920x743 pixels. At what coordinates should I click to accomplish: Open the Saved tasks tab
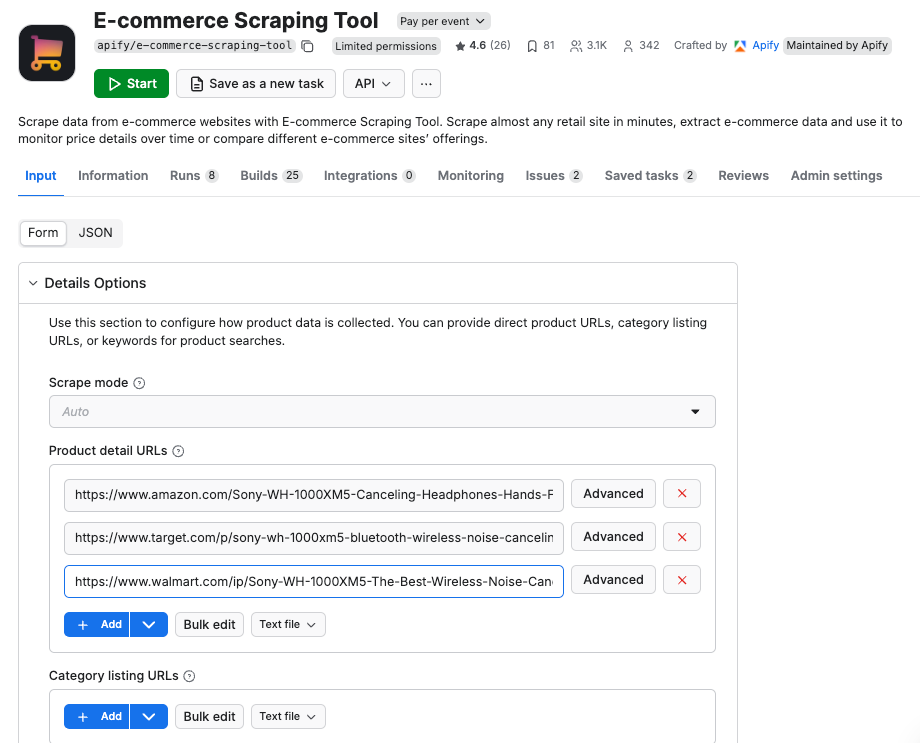(649, 176)
